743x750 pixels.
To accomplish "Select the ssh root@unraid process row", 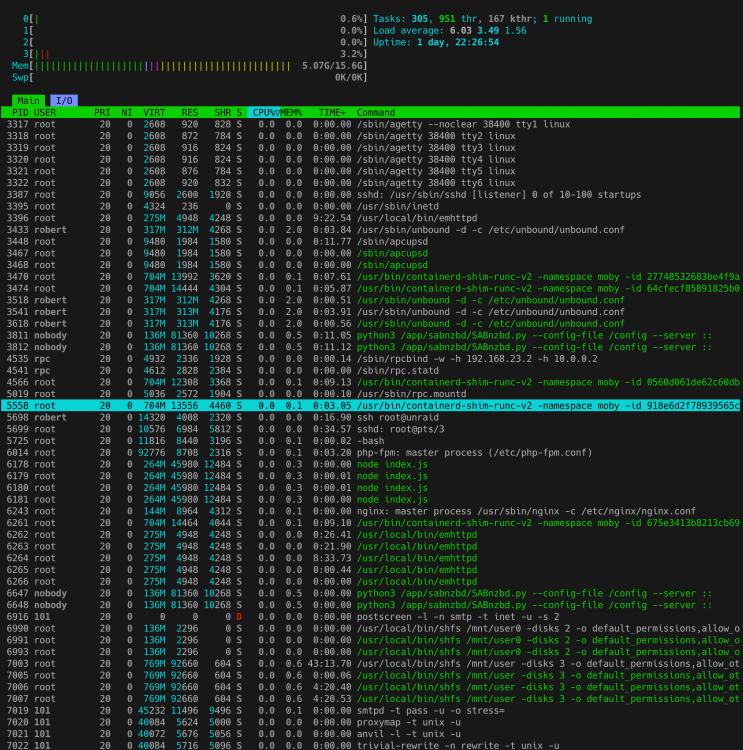I will pyautogui.click(x=370, y=417).
